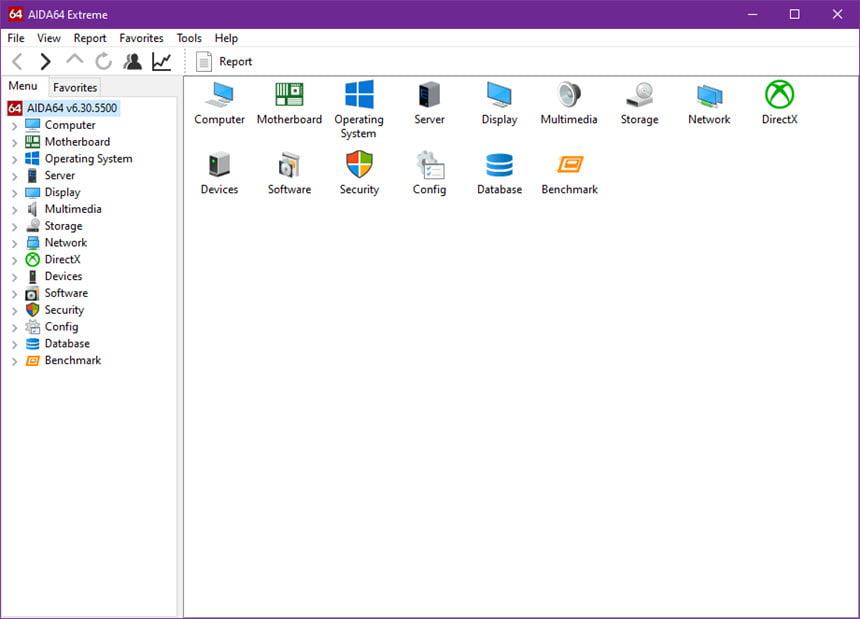Screen dimensions: 860x619
Task: Expand the Storage tree node
Action: tap(14, 226)
